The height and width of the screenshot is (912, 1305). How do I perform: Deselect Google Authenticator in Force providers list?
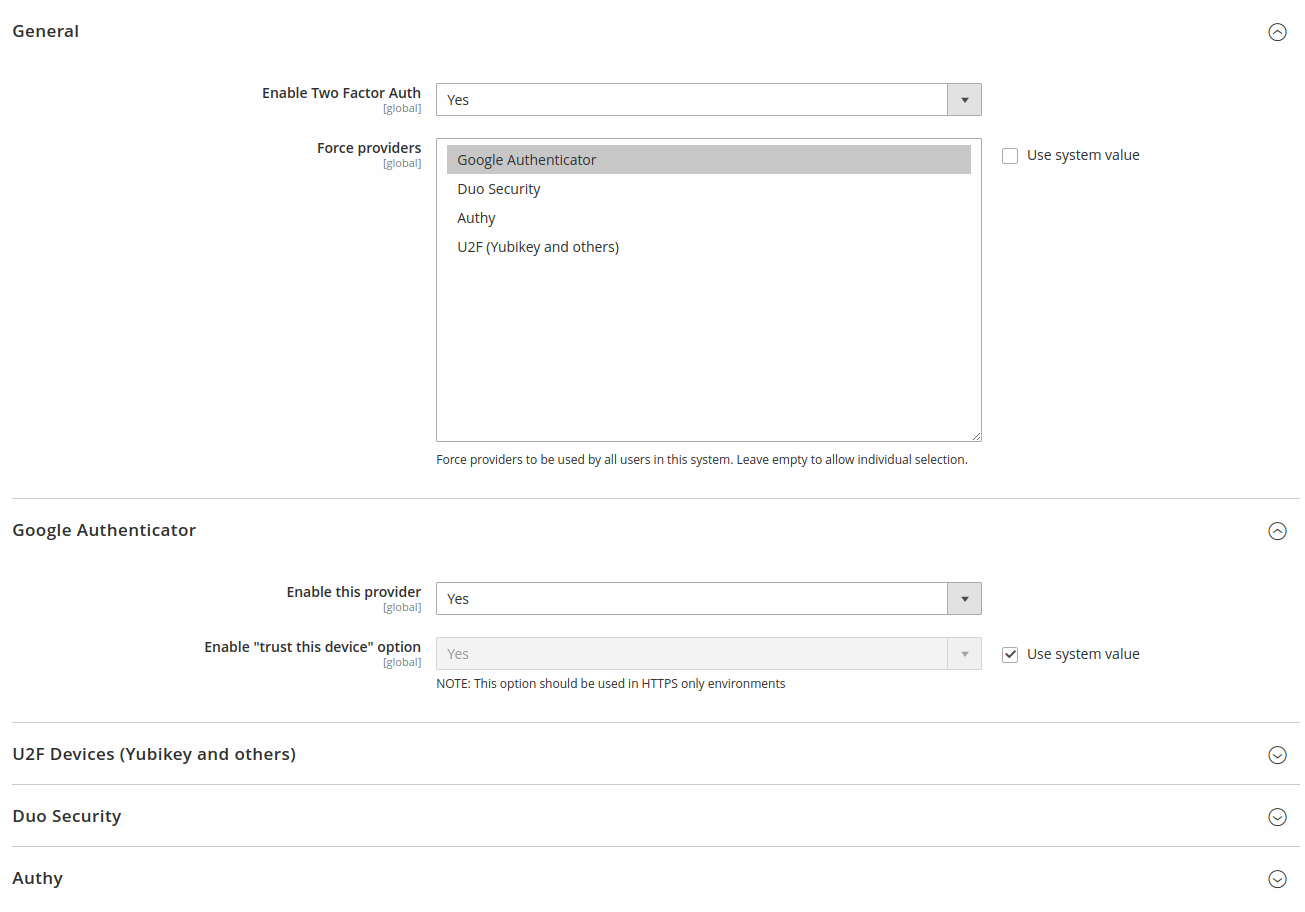[x=526, y=159]
